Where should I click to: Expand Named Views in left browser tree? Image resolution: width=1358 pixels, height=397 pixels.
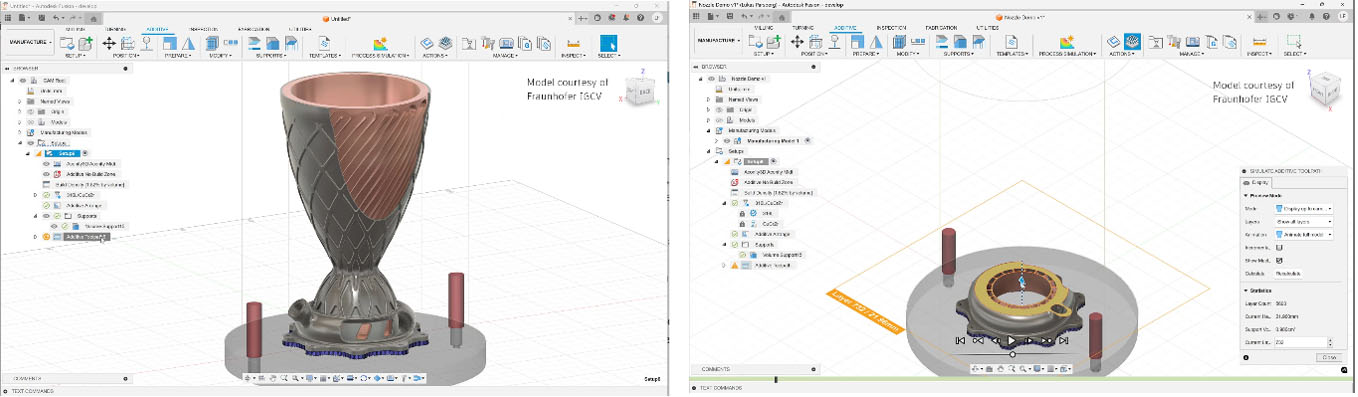click(x=19, y=102)
